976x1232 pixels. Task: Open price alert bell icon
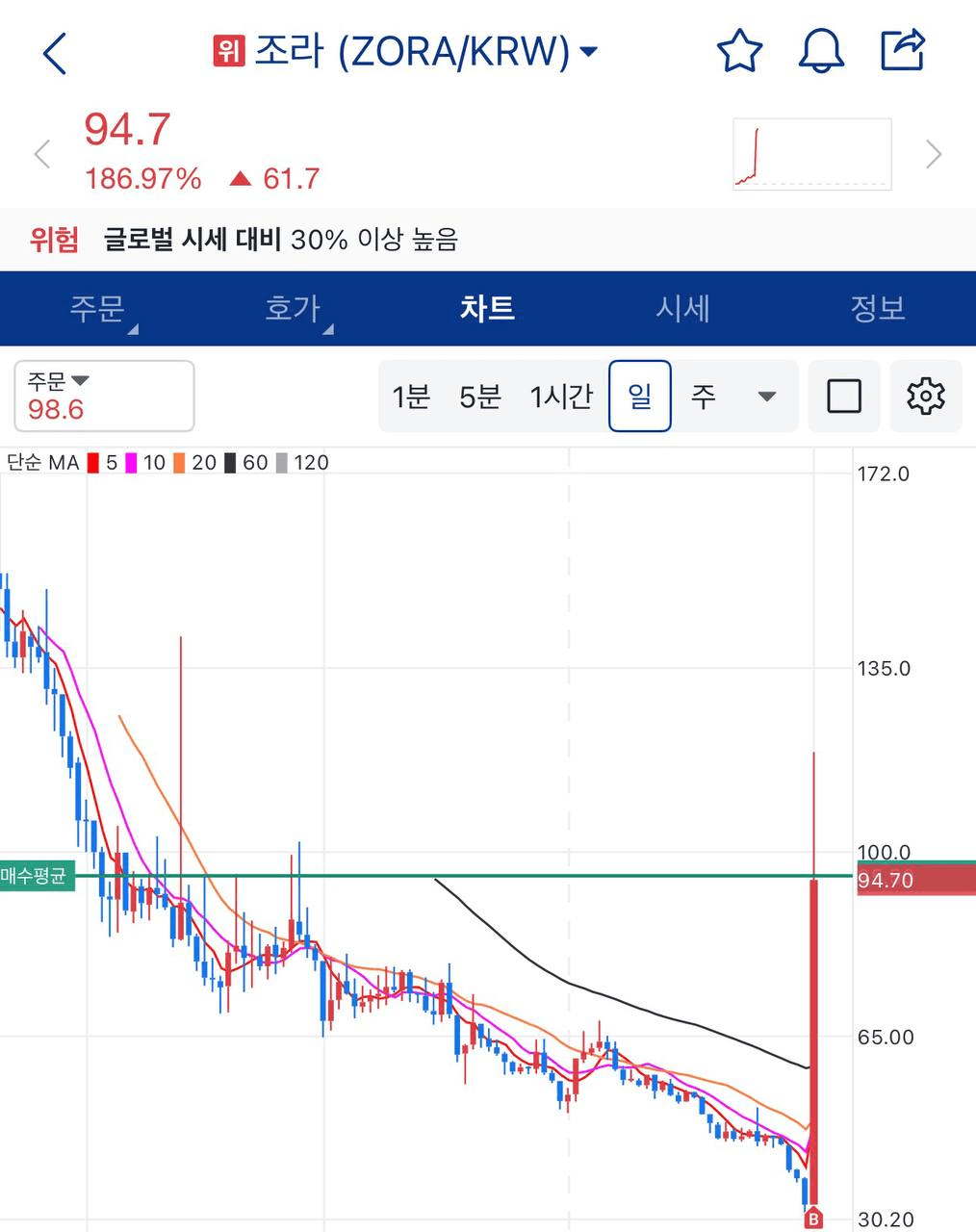pos(821,51)
